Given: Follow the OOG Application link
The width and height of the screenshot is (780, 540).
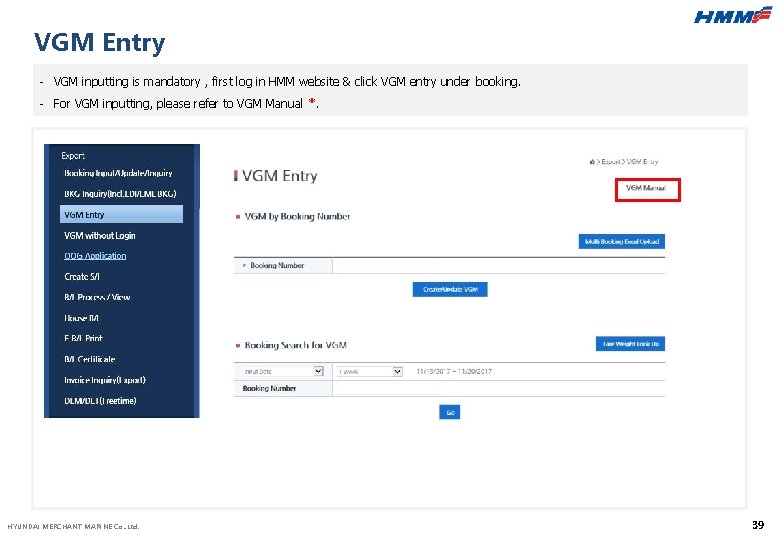Looking at the screenshot, I should pyautogui.click(x=95, y=256).
